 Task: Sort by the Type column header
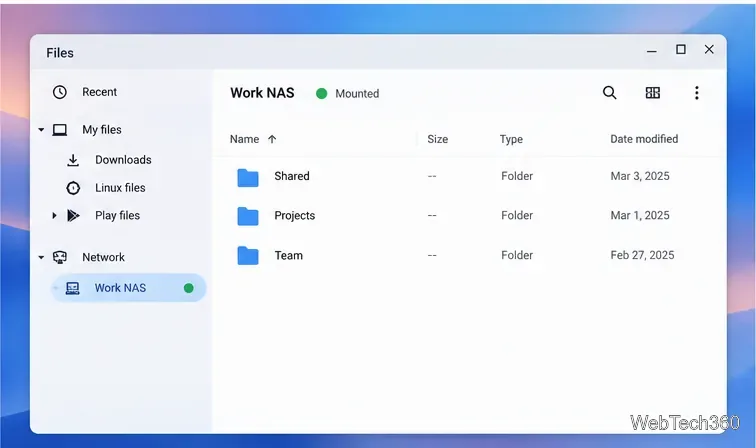(x=511, y=139)
